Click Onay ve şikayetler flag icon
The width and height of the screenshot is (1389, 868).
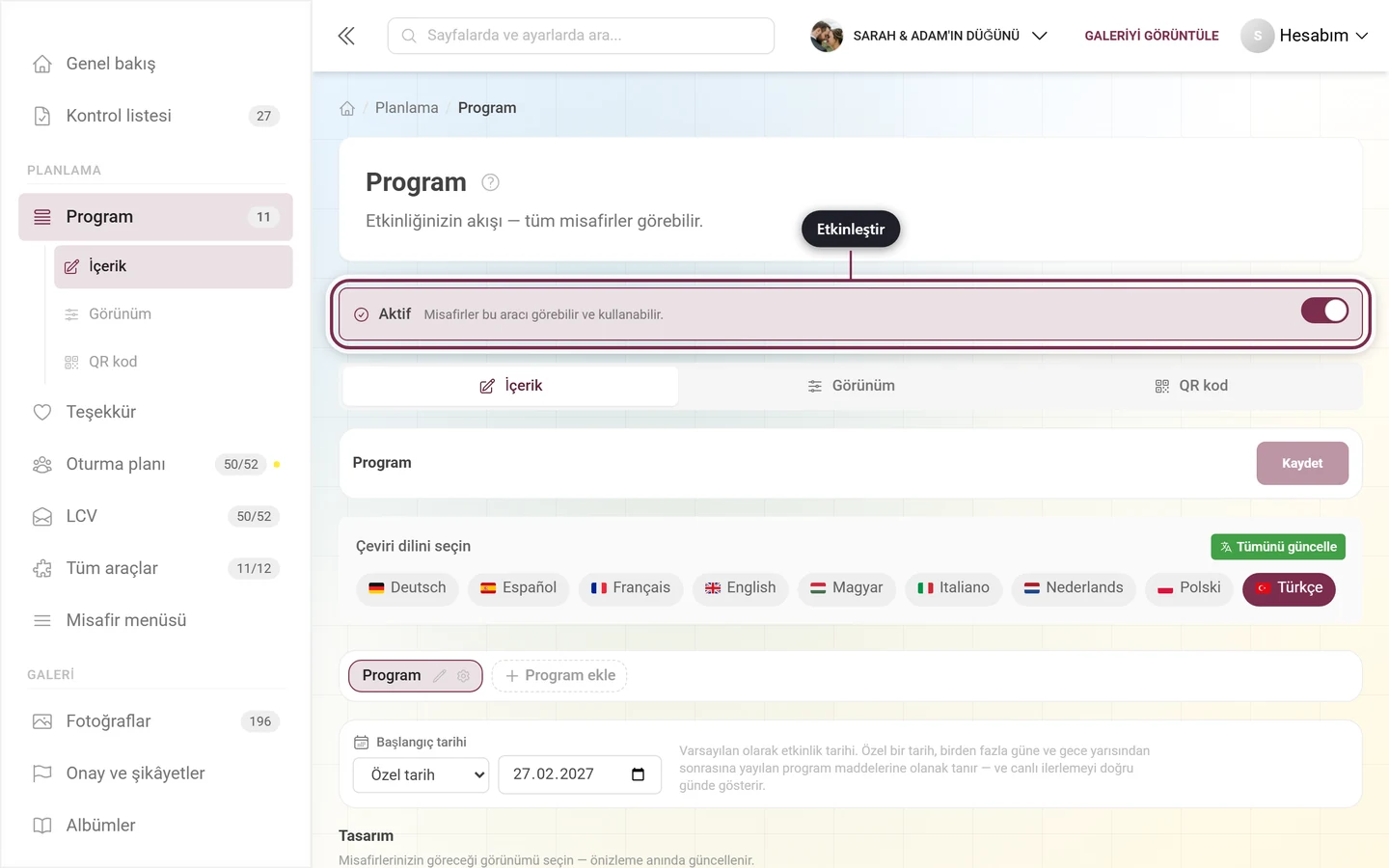[42, 773]
